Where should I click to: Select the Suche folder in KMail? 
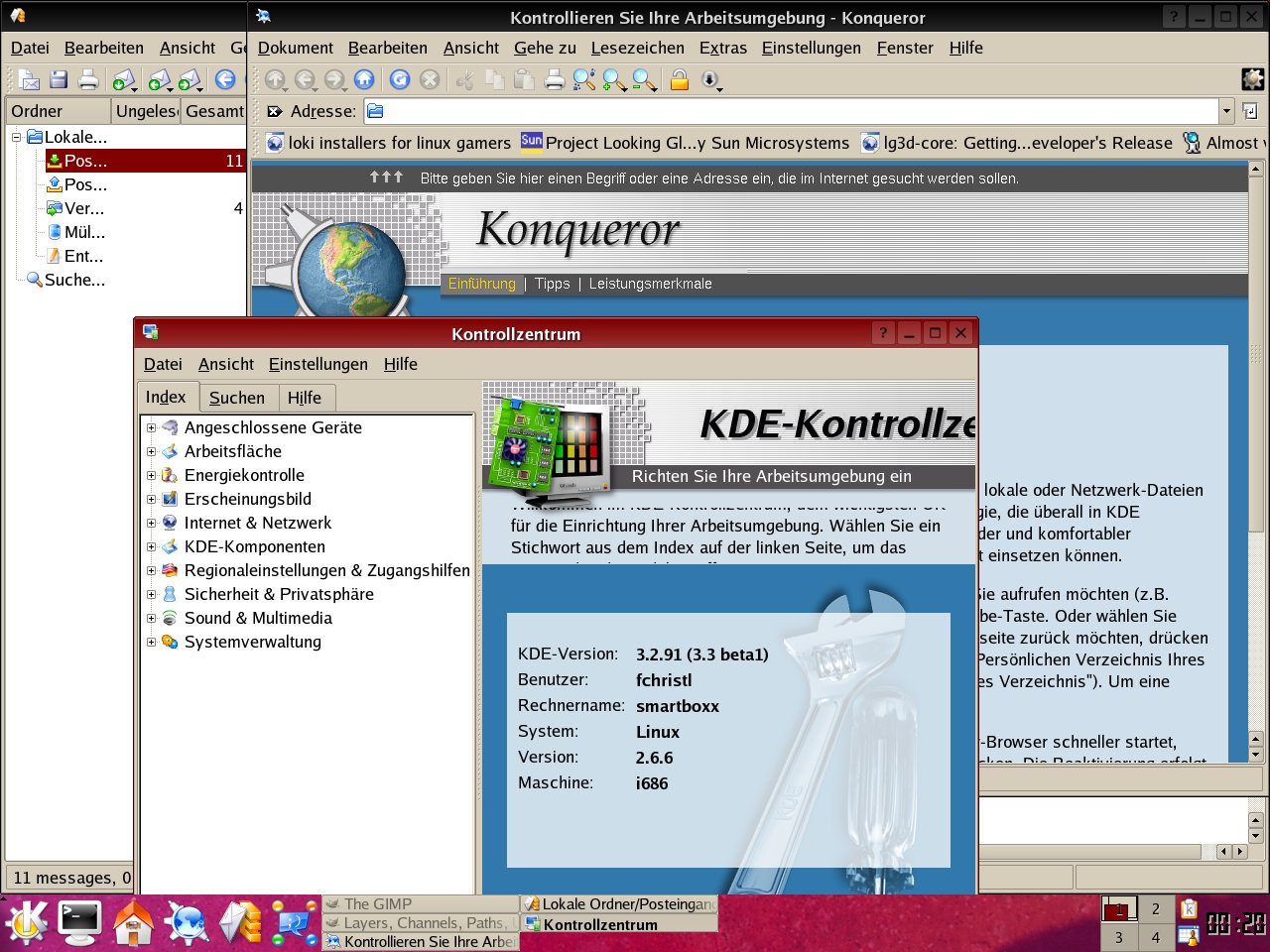click(x=65, y=280)
